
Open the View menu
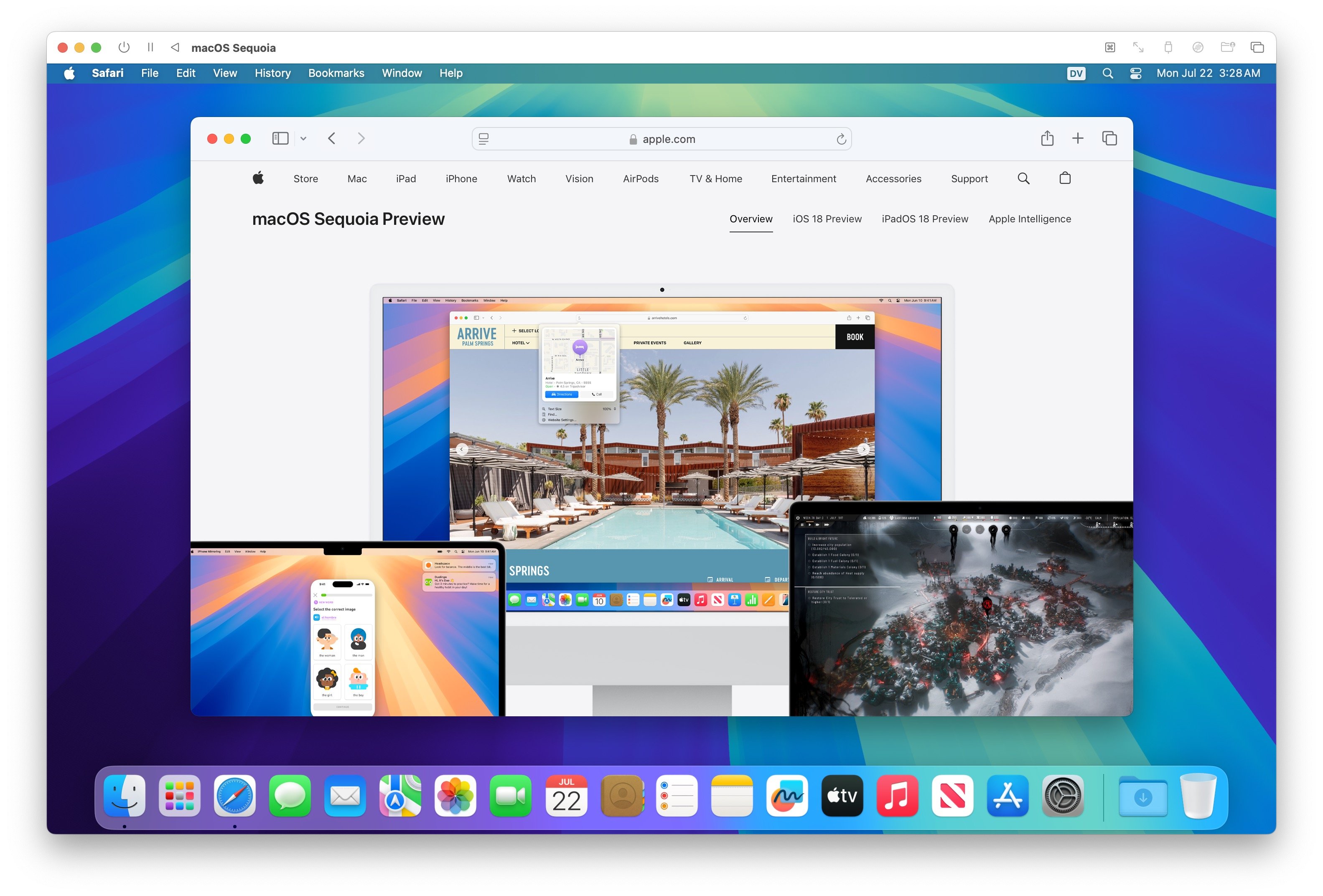point(225,73)
